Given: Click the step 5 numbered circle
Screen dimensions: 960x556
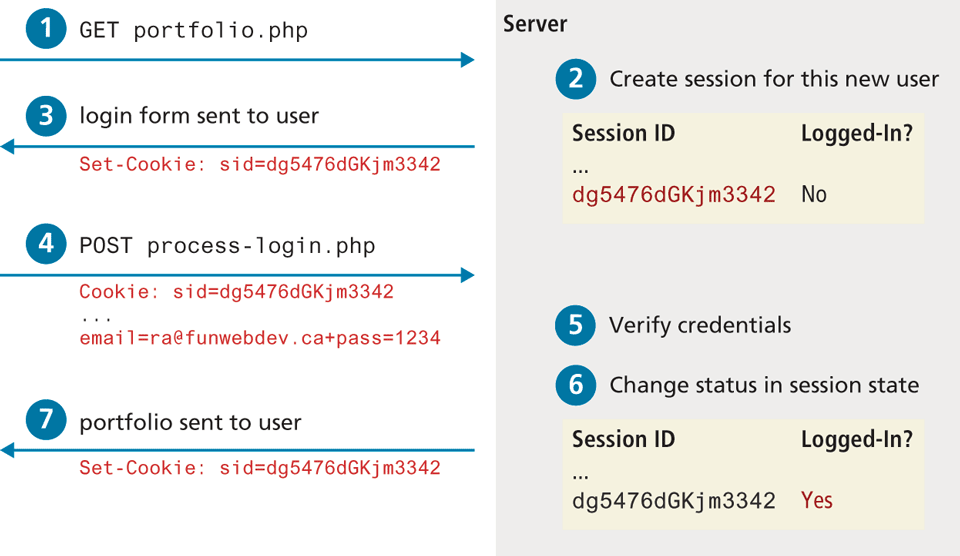Looking at the screenshot, I should click(x=576, y=325).
